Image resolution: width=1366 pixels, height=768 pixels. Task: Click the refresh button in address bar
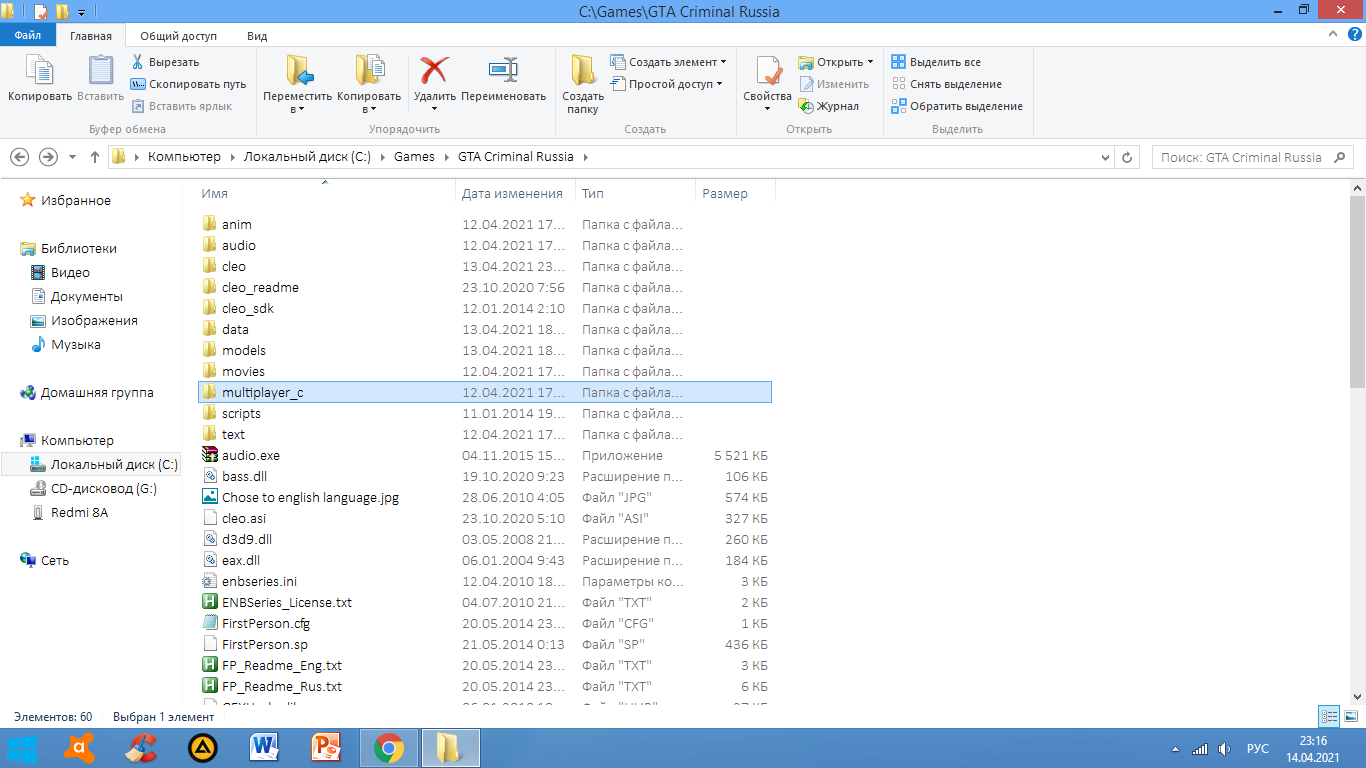pyautogui.click(x=1128, y=157)
